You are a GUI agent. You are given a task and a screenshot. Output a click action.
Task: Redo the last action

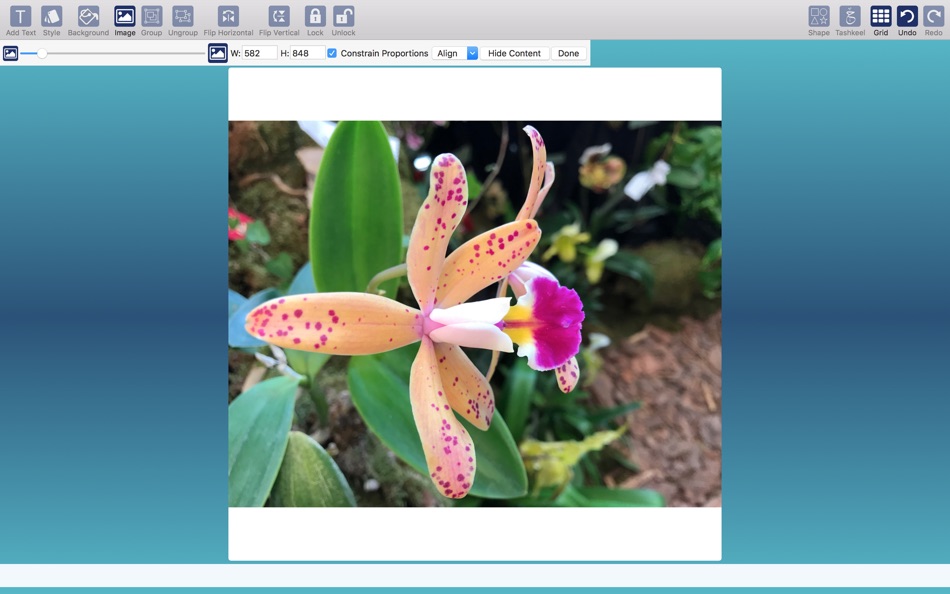932,18
